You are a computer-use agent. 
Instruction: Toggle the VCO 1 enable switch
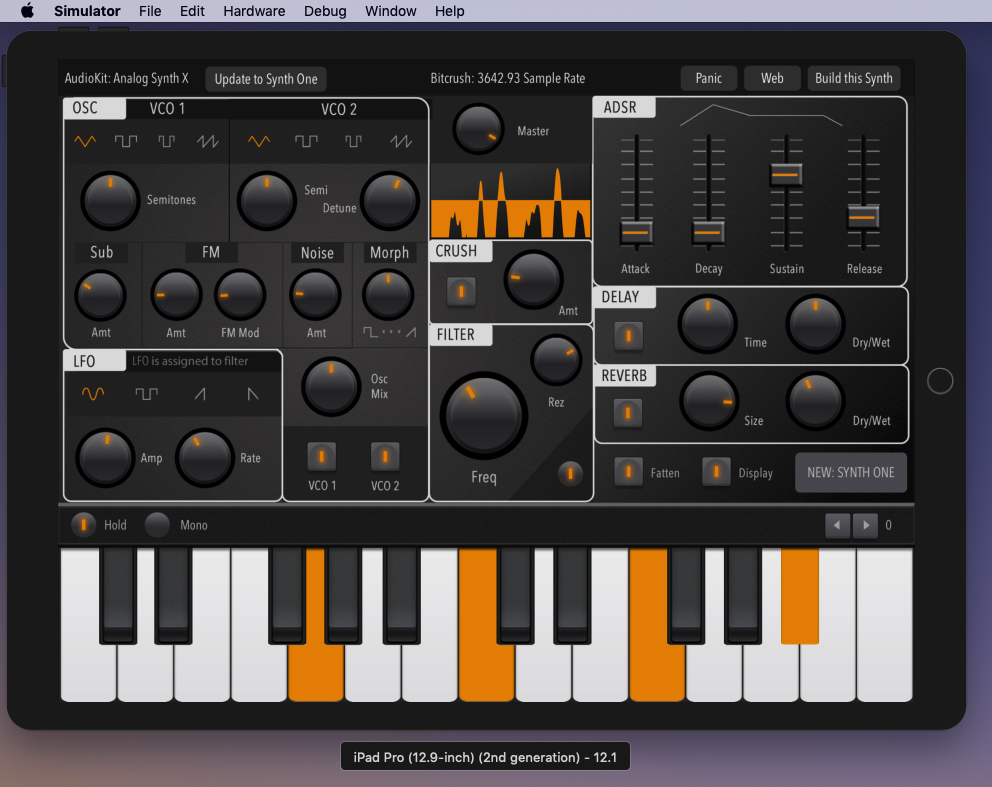pos(321,456)
